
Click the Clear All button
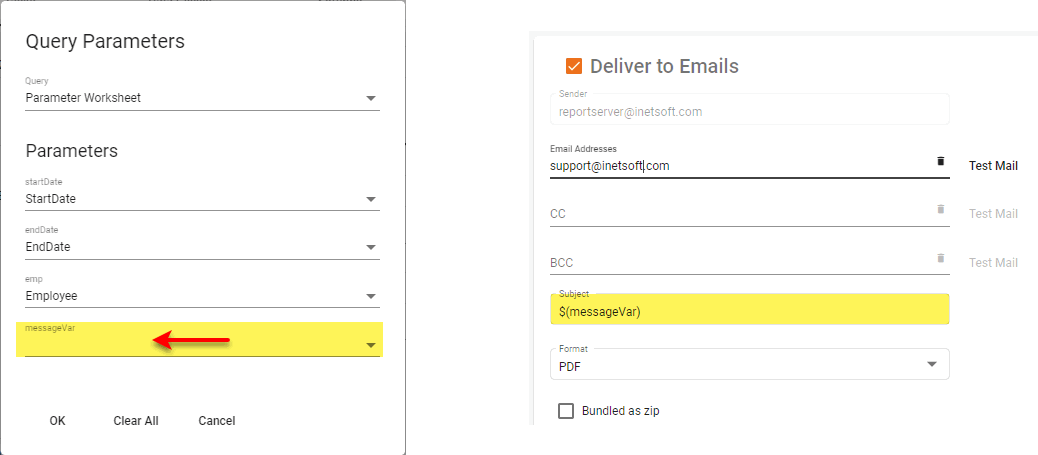tap(136, 421)
